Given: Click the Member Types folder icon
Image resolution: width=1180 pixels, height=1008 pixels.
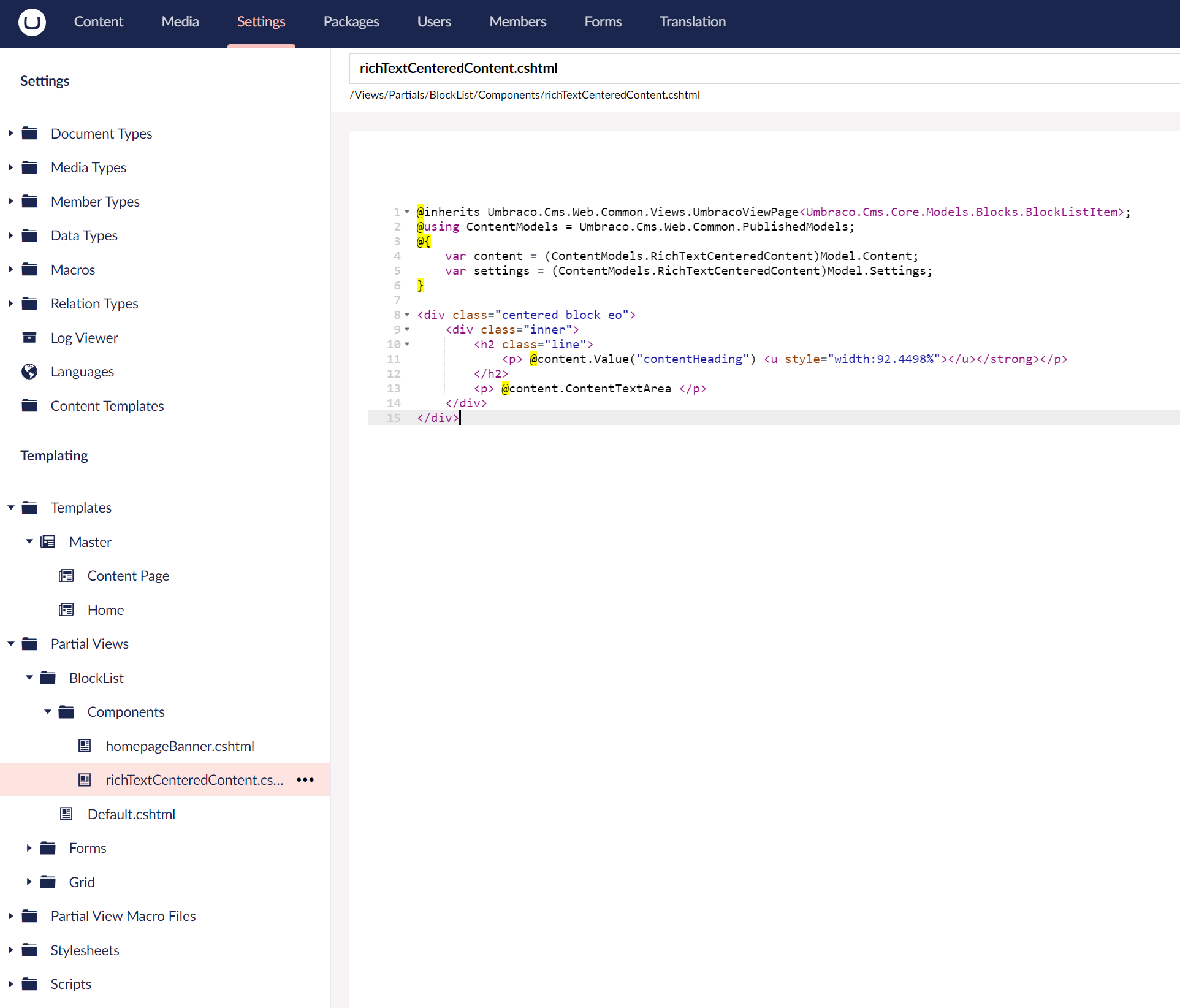Looking at the screenshot, I should point(29,201).
